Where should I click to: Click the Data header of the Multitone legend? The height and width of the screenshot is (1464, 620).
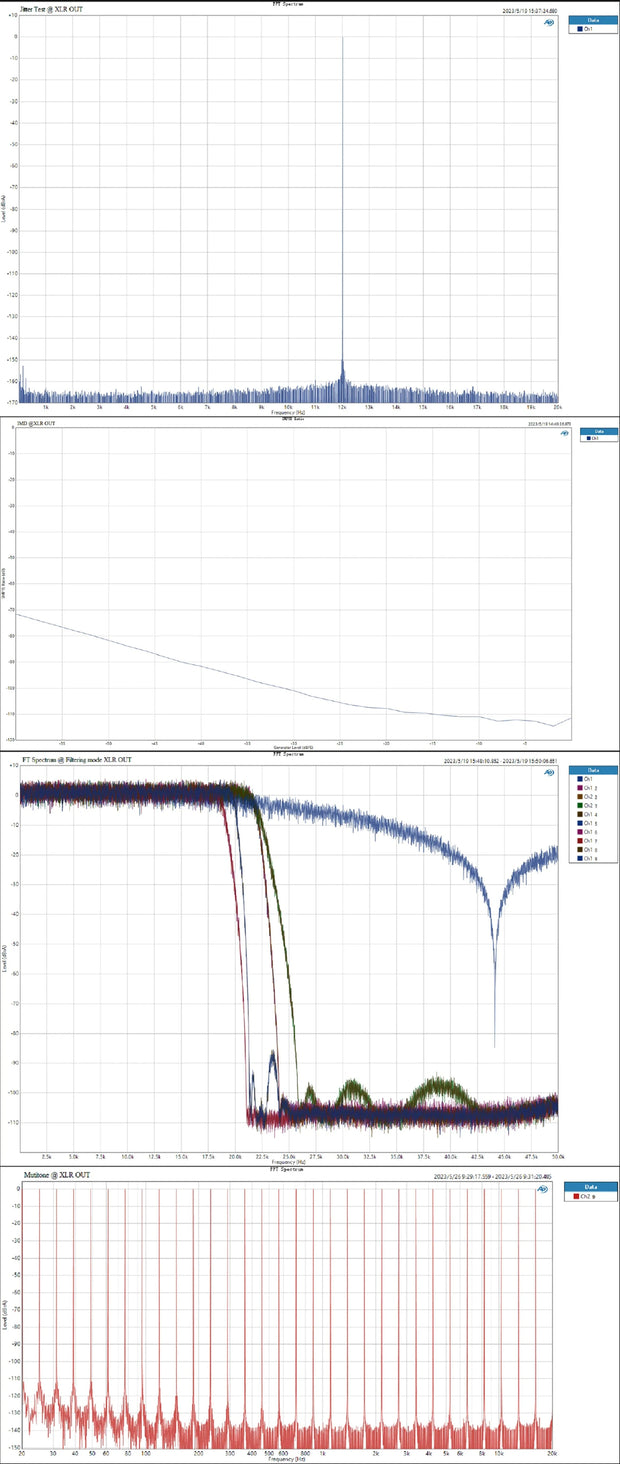point(590,1186)
